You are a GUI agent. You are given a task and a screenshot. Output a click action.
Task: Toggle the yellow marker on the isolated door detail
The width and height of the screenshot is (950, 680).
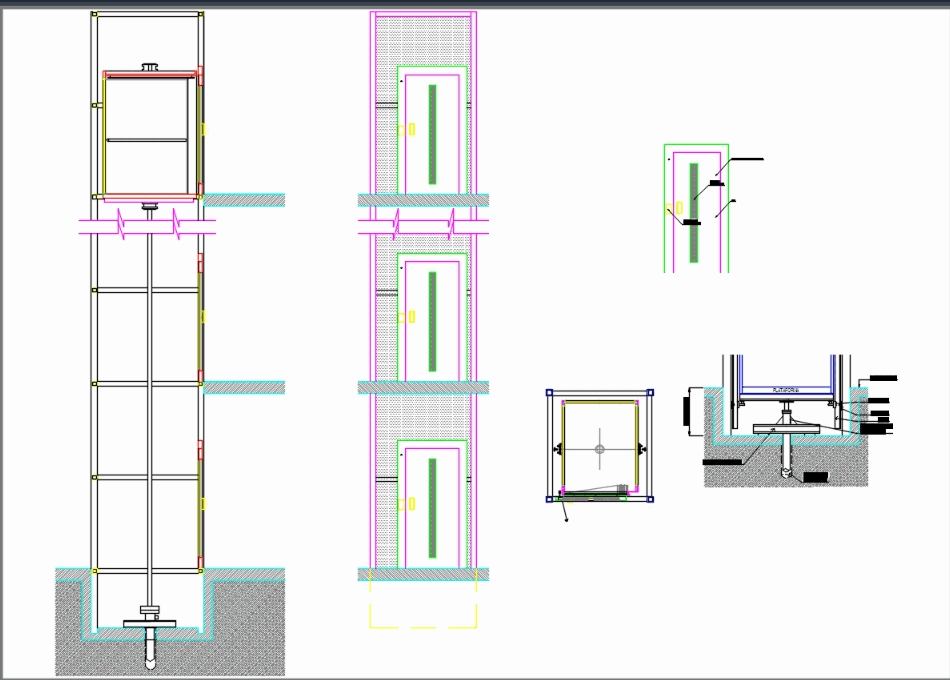click(667, 208)
